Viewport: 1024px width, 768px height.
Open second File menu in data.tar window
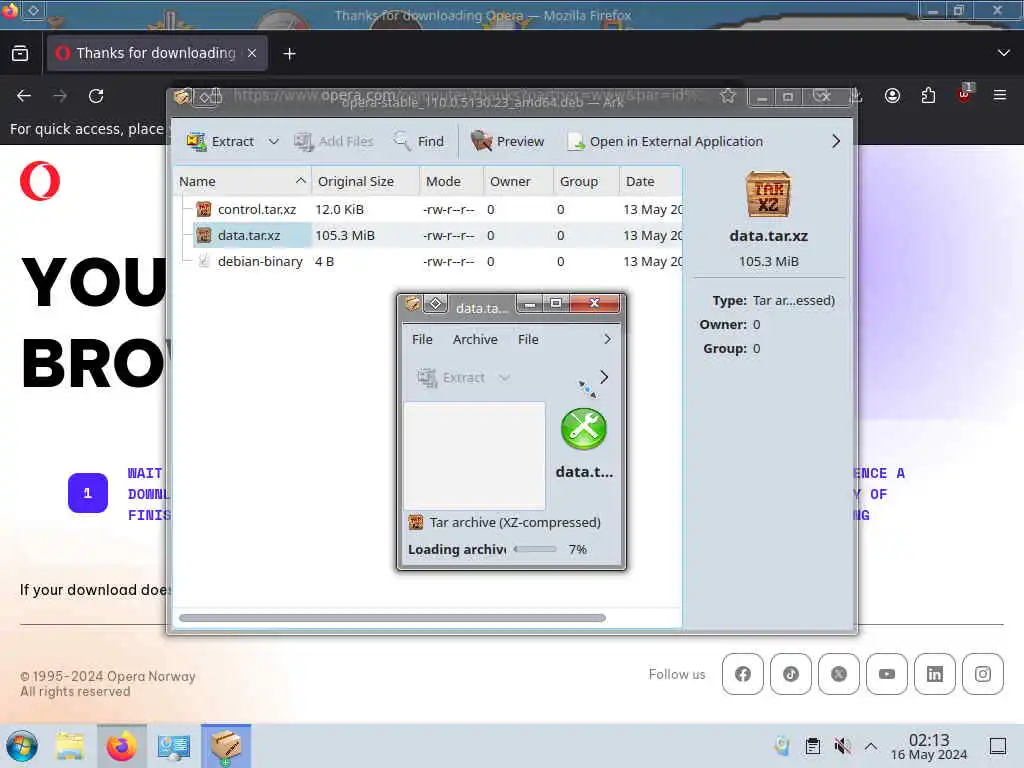(528, 340)
